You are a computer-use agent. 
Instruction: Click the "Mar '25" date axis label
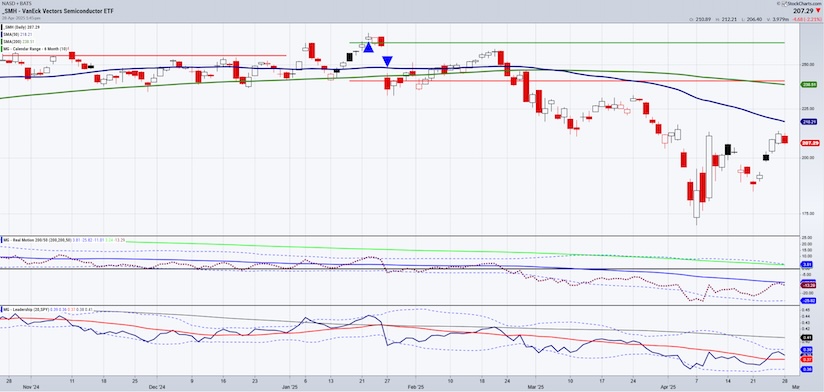click(534, 386)
